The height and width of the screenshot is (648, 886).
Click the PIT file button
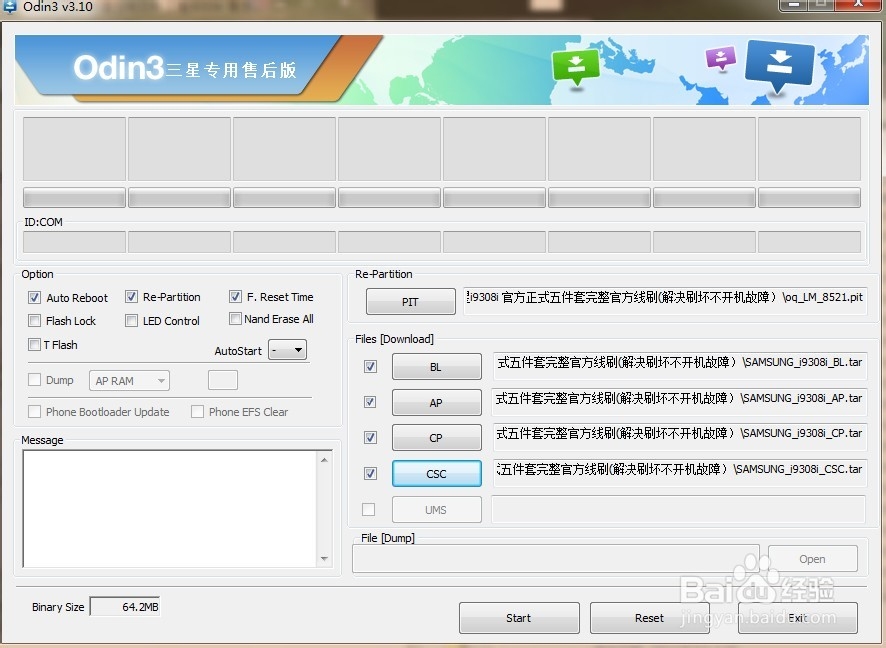click(411, 302)
